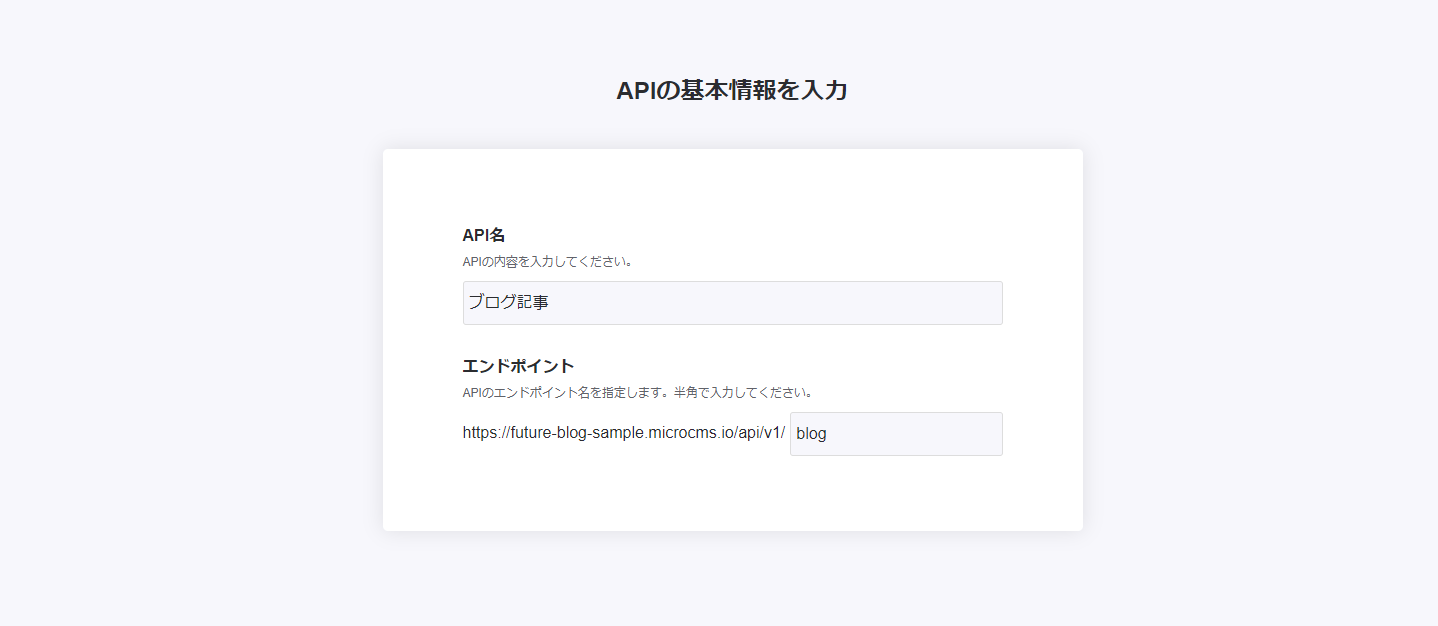Place cursor after blog in endpoint field
Viewport: 1438px width, 626px height.
[x=829, y=434]
